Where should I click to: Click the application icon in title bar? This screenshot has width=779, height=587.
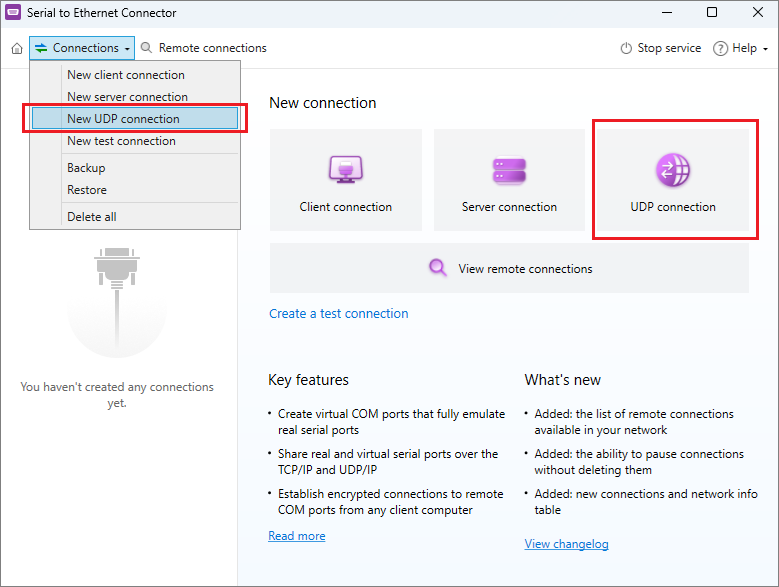coord(13,12)
